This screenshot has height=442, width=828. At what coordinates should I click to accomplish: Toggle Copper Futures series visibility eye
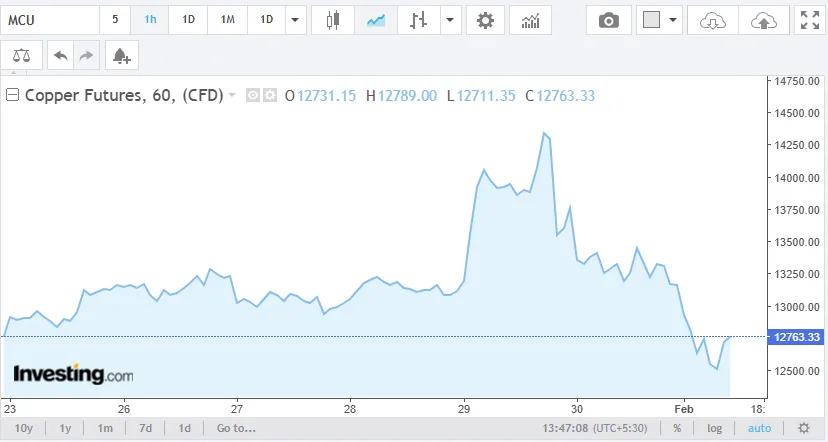[252, 96]
